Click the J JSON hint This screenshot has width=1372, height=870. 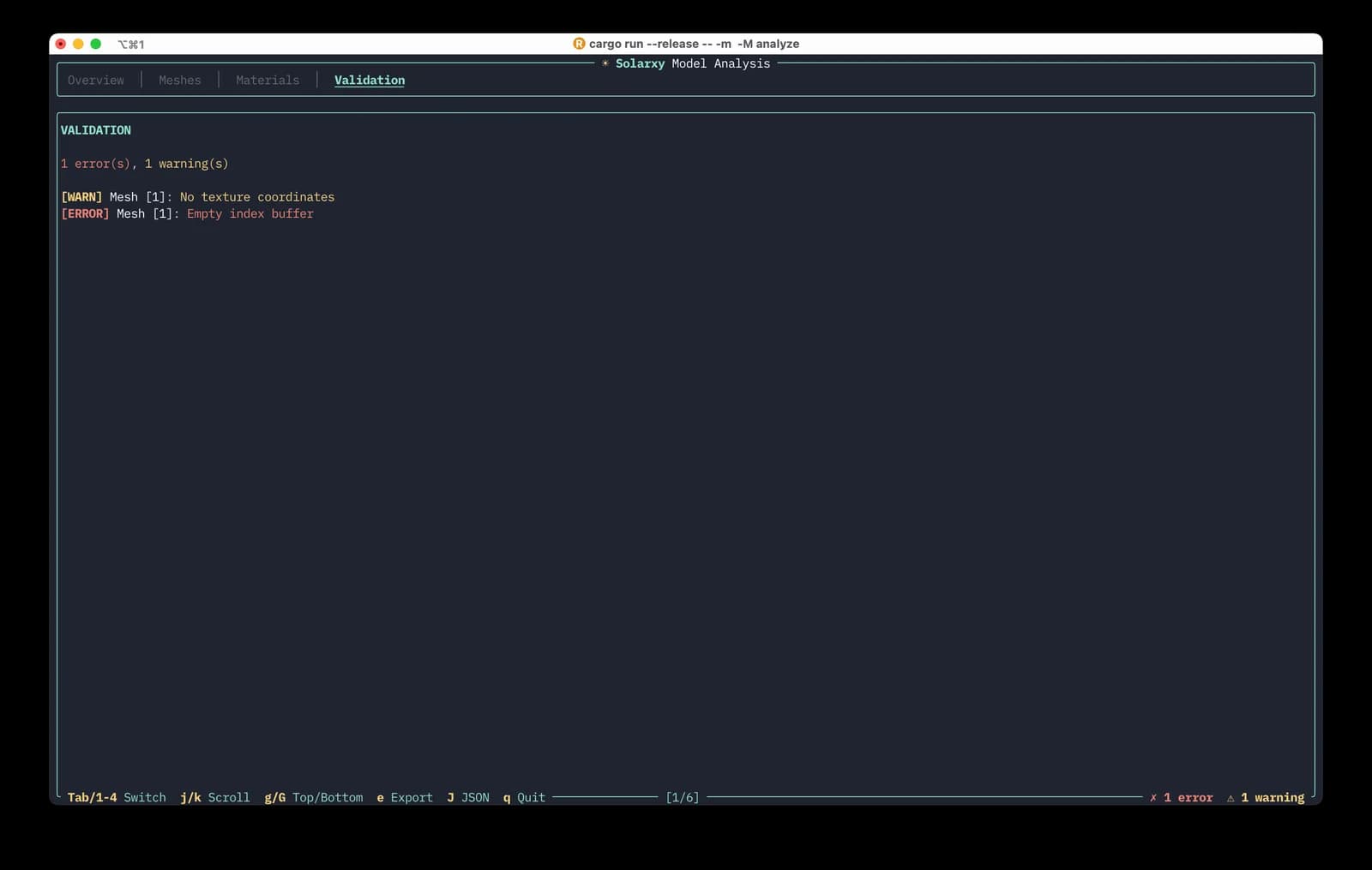[468, 797]
